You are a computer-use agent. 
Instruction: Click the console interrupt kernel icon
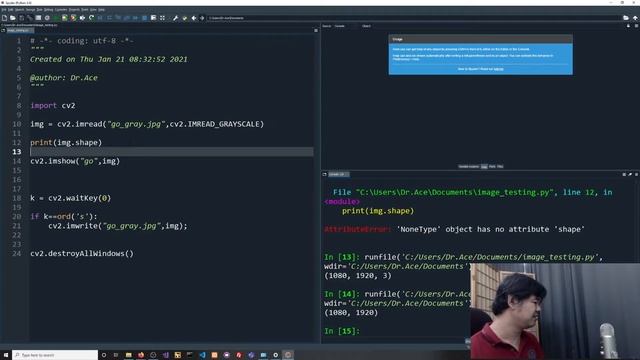pyautogui.click(x=624, y=174)
